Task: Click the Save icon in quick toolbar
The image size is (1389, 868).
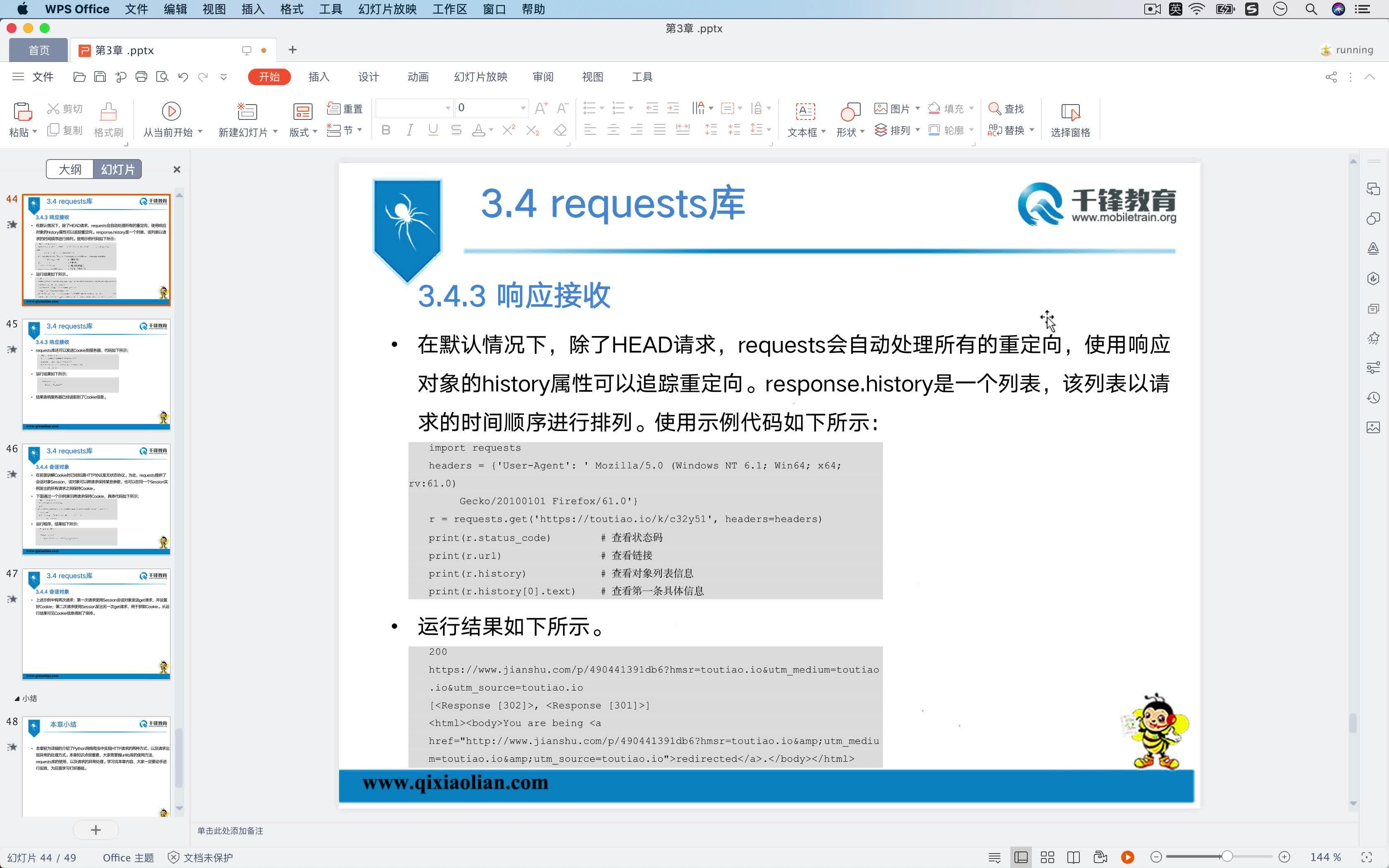Action: (x=100, y=77)
